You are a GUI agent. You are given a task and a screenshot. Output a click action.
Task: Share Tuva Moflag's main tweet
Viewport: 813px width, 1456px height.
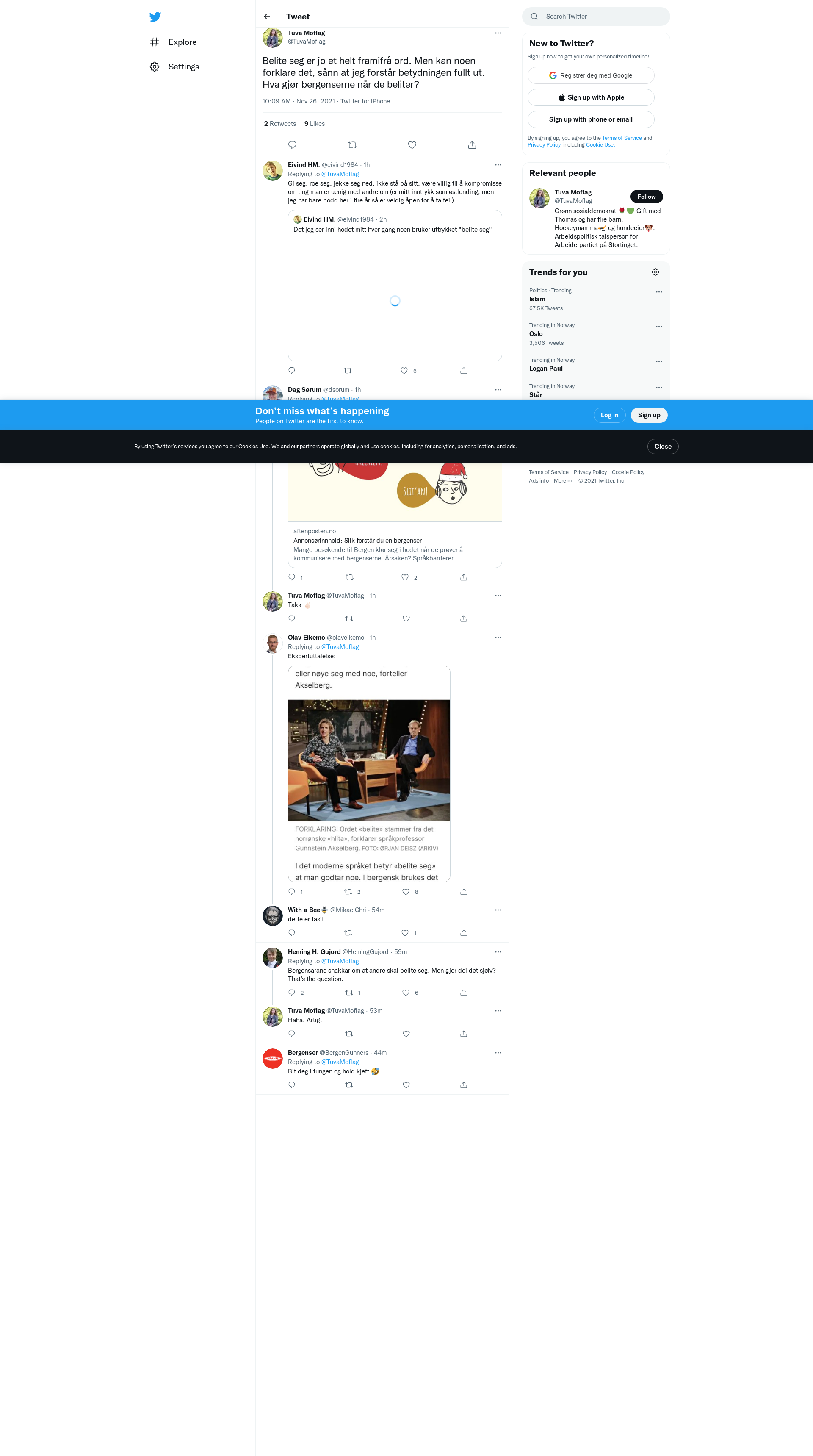(x=472, y=145)
